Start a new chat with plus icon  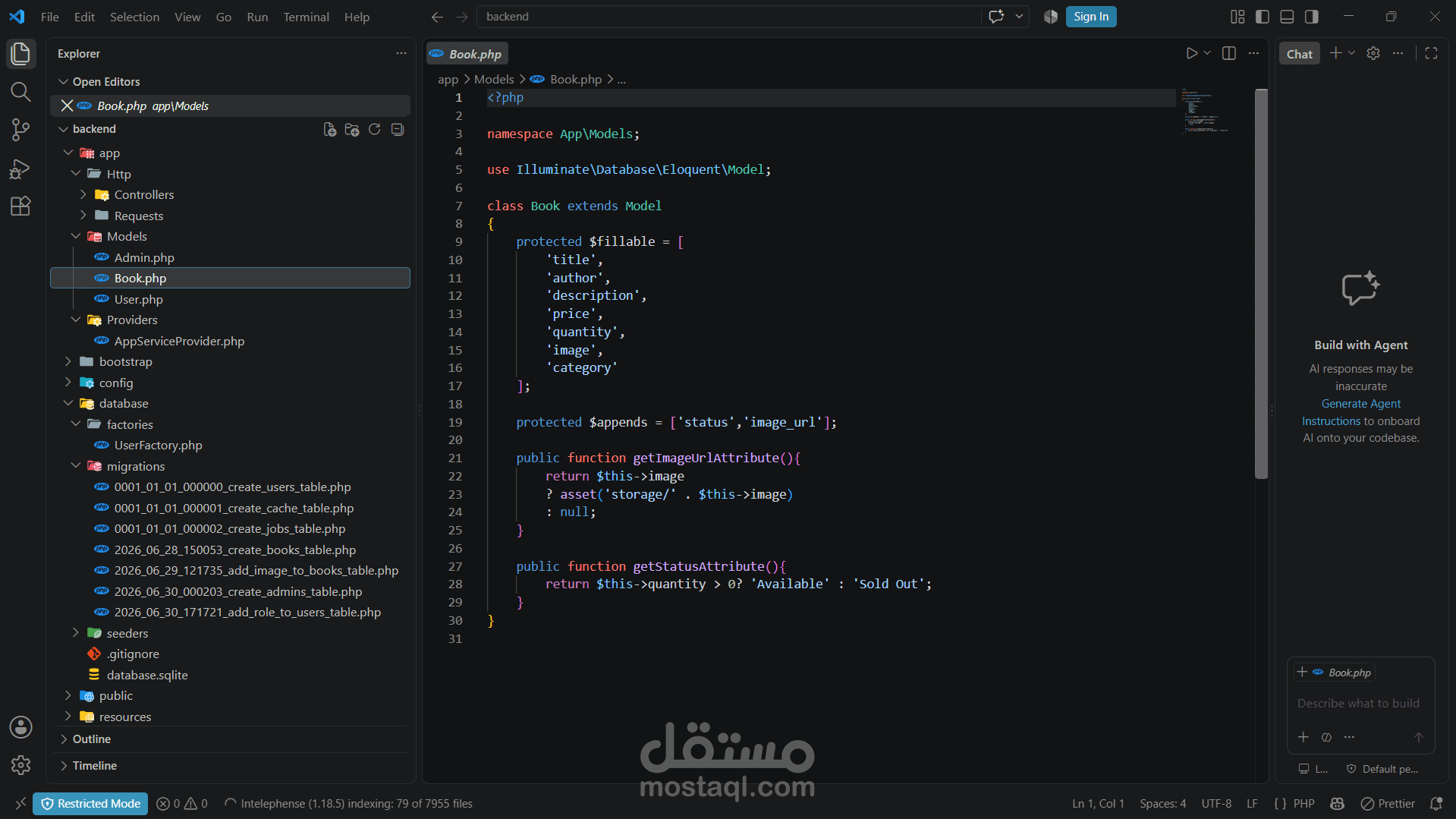(x=1336, y=53)
